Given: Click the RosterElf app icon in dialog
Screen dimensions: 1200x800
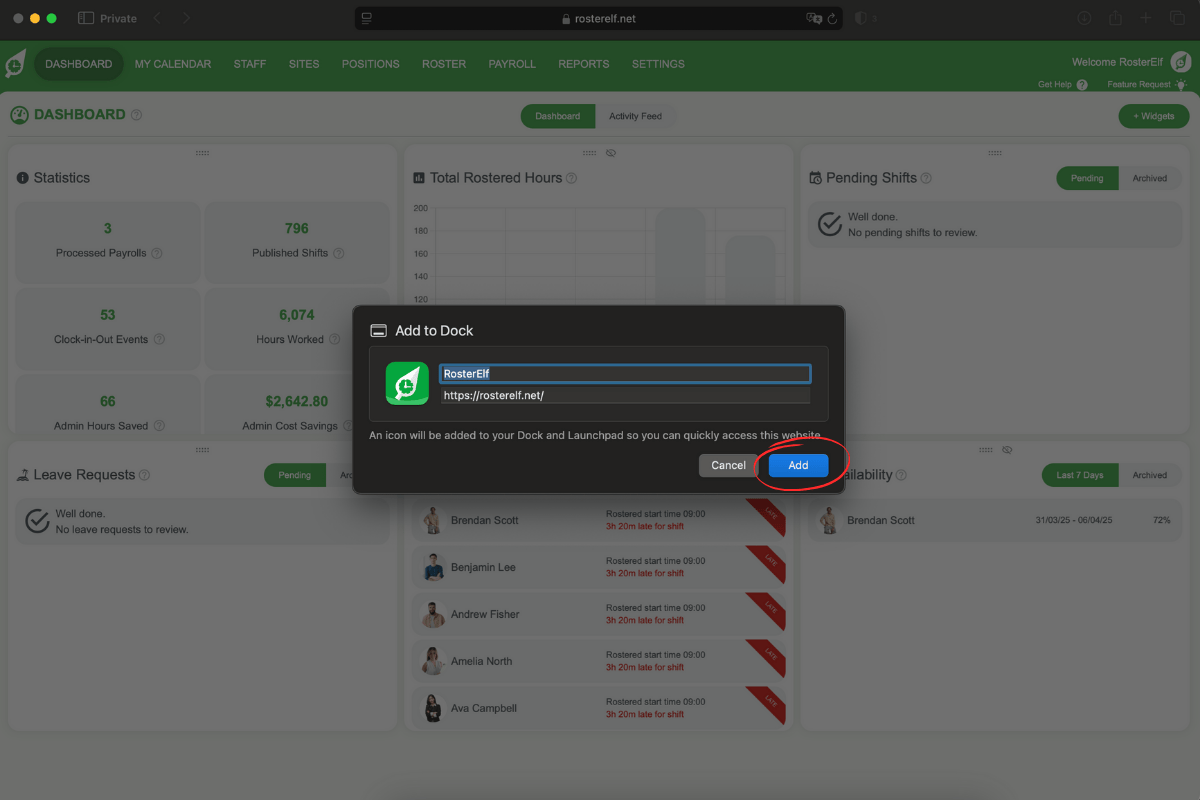Looking at the screenshot, I should 407,384.
